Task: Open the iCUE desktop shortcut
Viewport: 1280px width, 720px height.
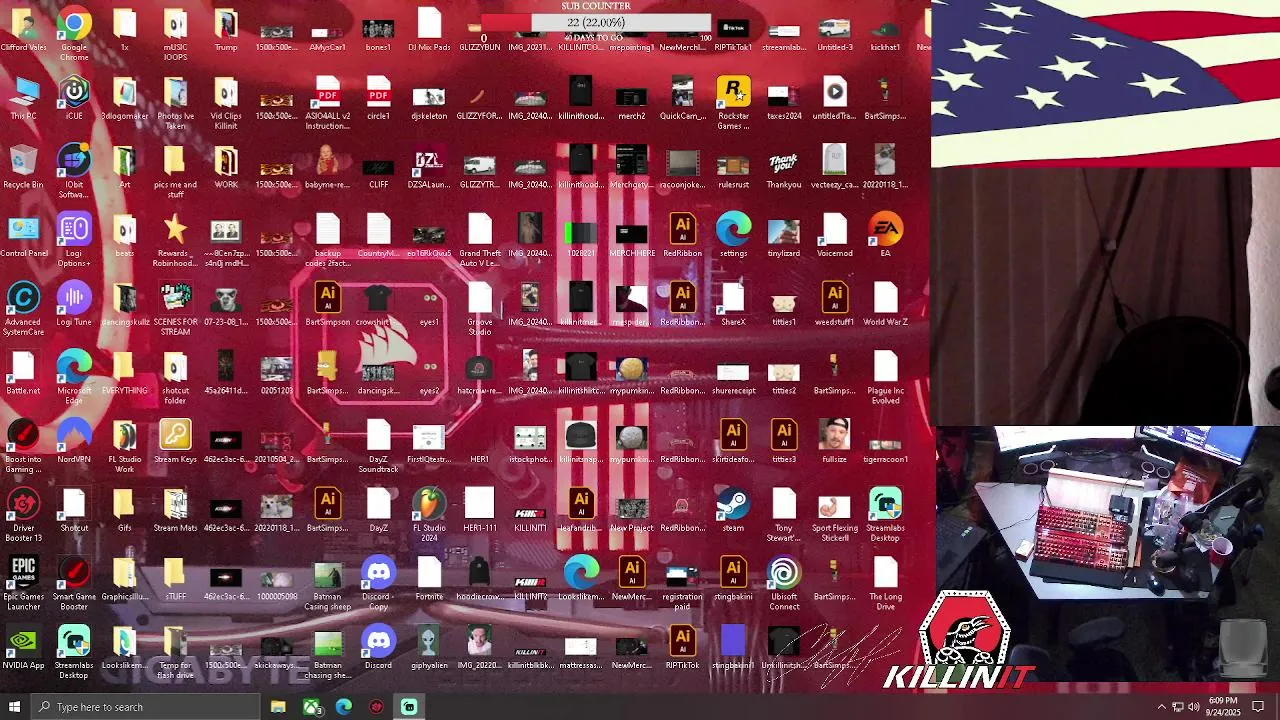Action: click(74, 99)
